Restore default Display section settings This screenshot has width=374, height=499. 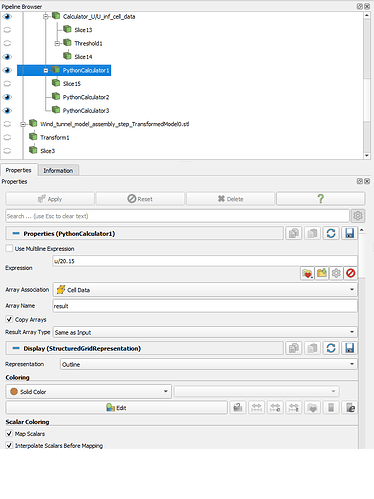pyautogui.click(x=331, y=348)
